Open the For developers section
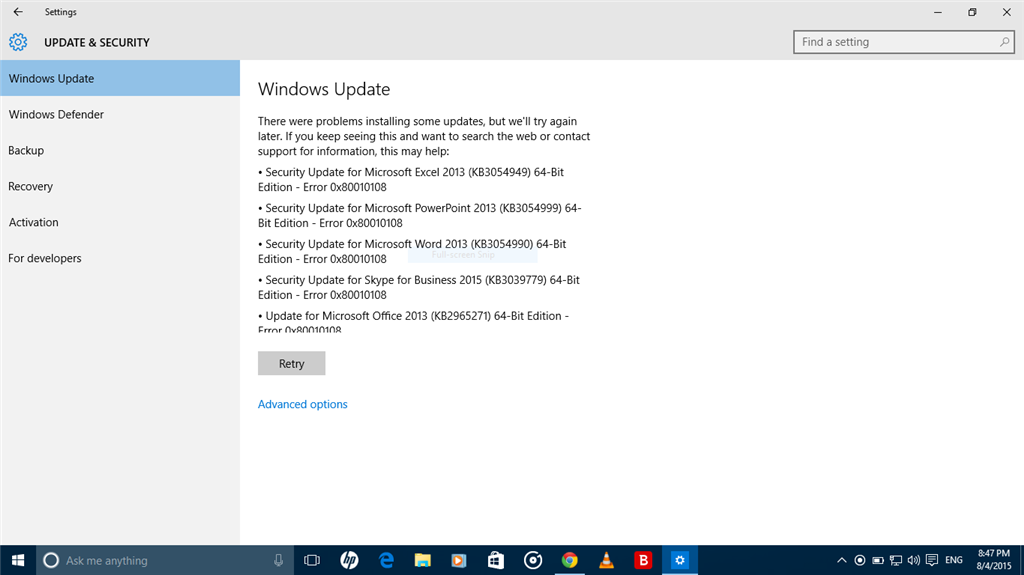 (120, 258)
